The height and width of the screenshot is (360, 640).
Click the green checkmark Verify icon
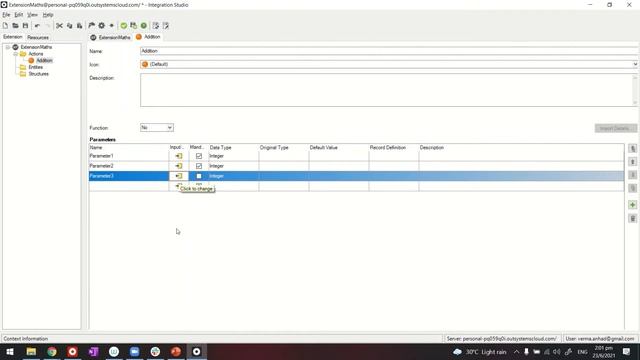point(124,25)
